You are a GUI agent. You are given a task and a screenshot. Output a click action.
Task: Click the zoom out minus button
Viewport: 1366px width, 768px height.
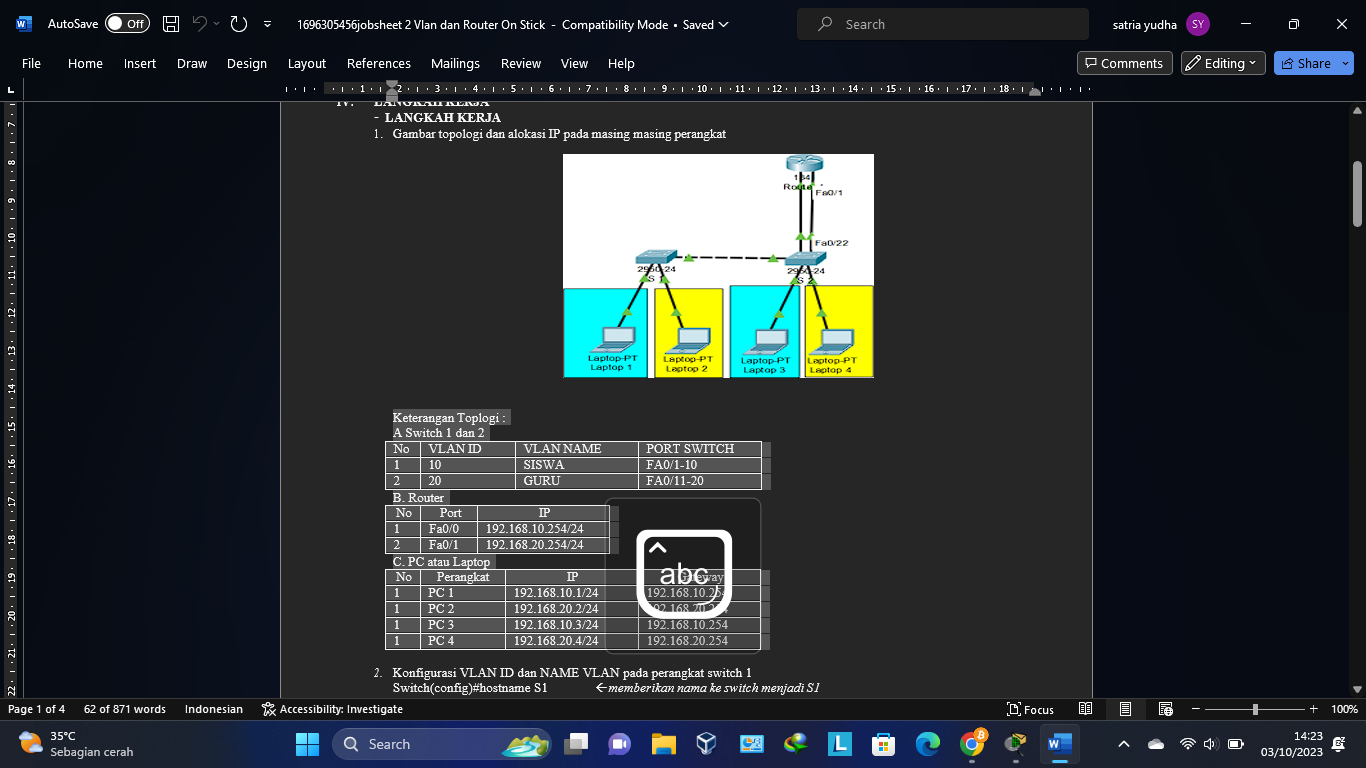coord(1194,709)
